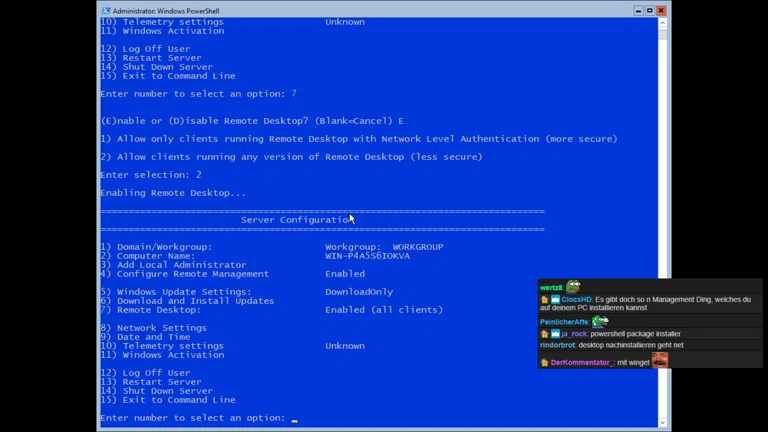768x432 pixels.
Task: Click '6) Download and Install Updates' line
Action: point(187,301)
